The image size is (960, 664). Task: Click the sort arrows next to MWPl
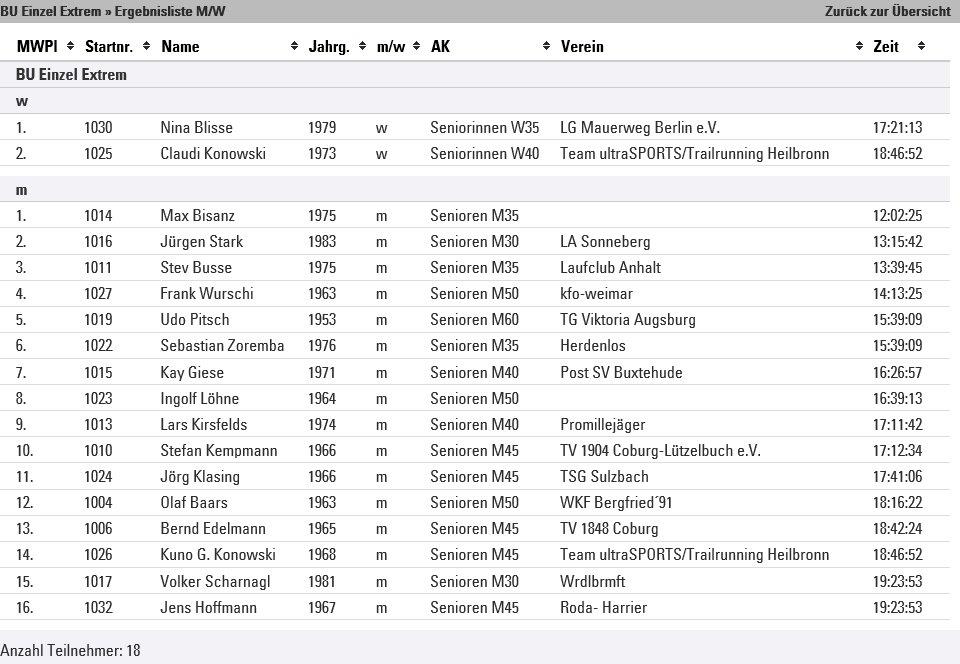[71, 46]
